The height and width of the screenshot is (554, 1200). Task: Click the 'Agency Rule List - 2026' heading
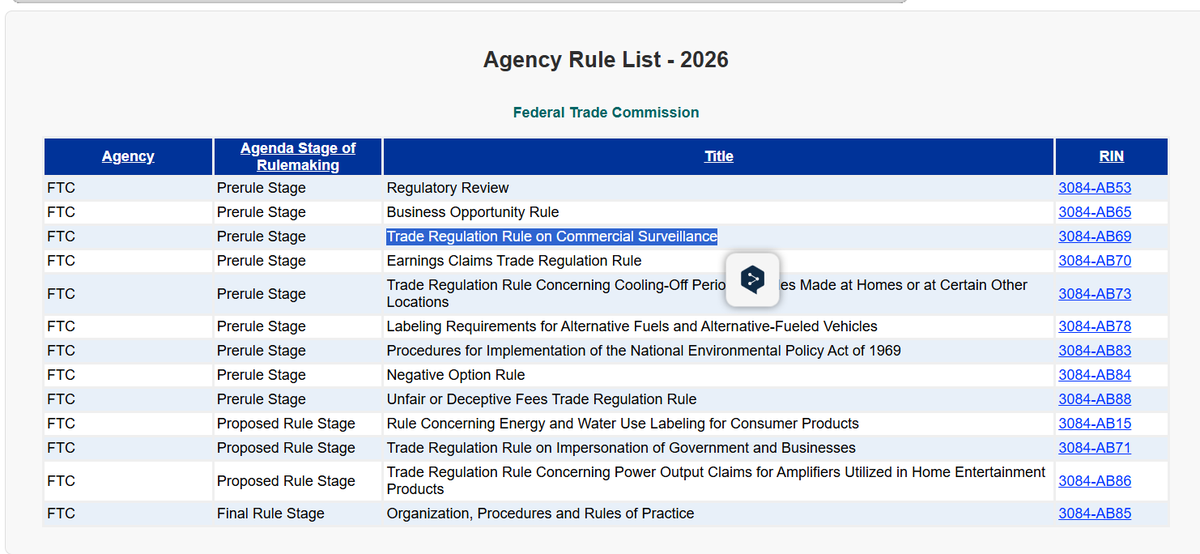[x=606, y=60]
